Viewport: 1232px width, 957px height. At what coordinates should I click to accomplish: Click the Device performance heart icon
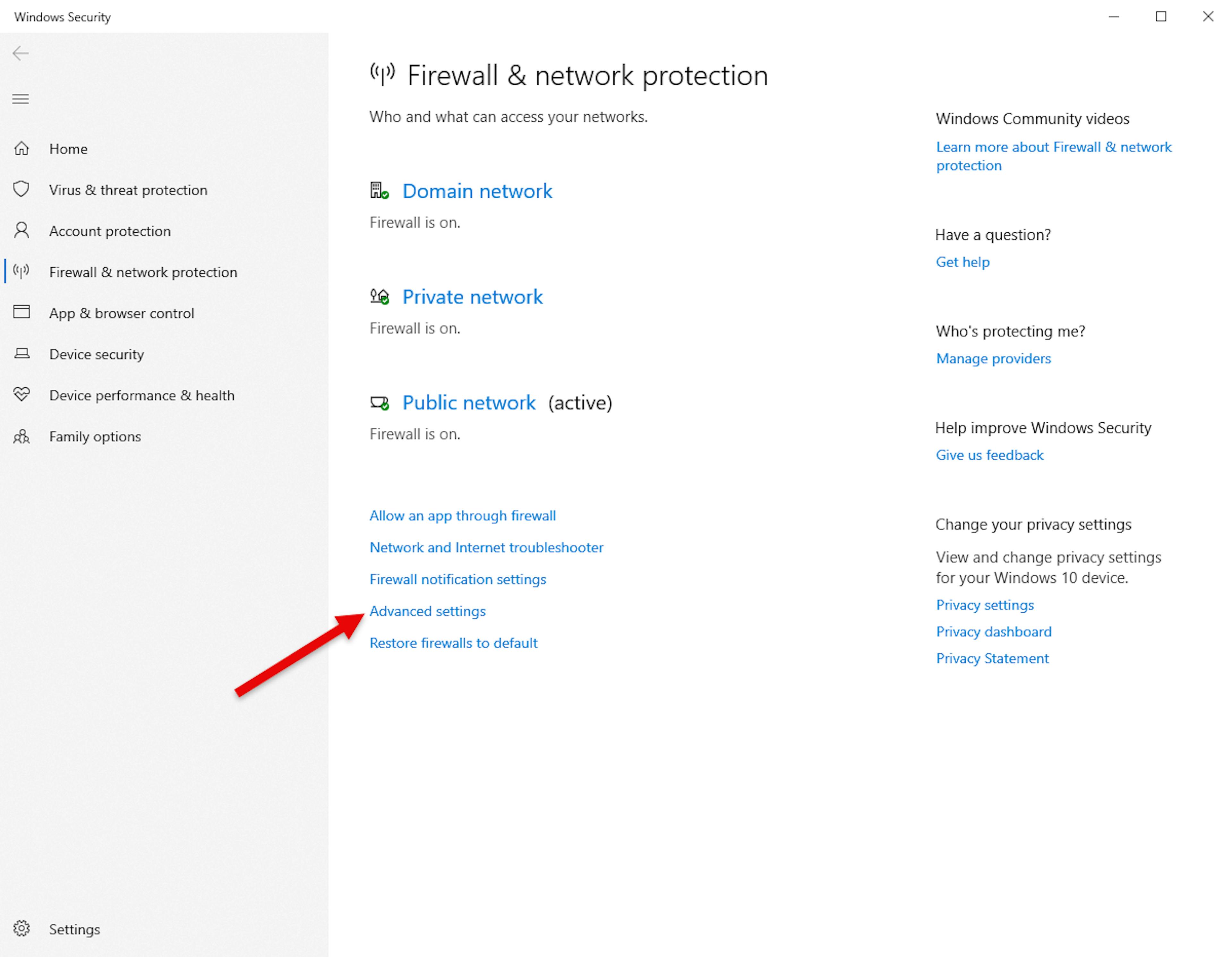(x=21, y=394)
